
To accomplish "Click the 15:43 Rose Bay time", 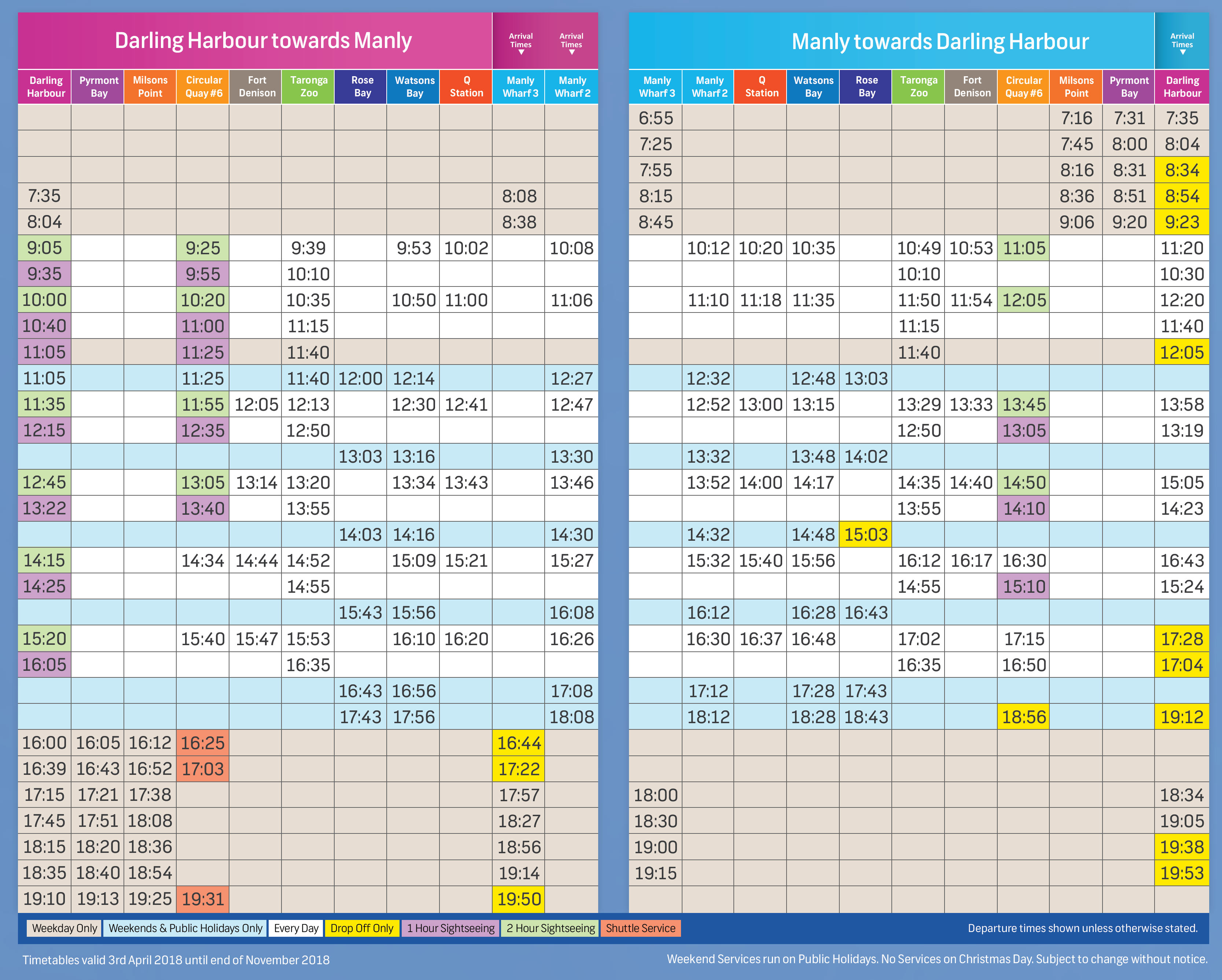I will (360, 613).
